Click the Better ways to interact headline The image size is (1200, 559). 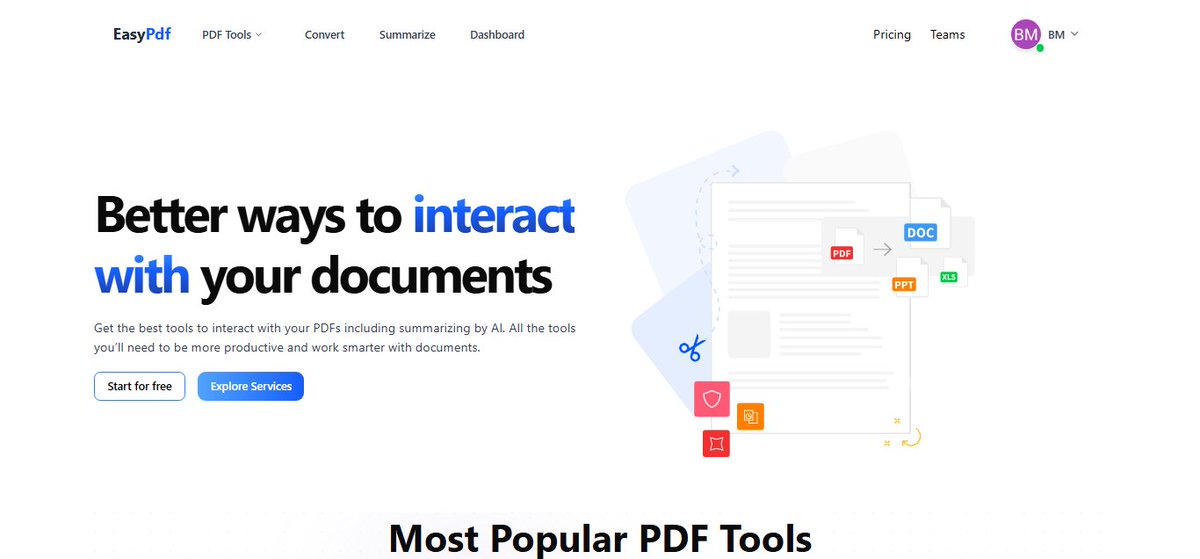click(x=335, y=244)
